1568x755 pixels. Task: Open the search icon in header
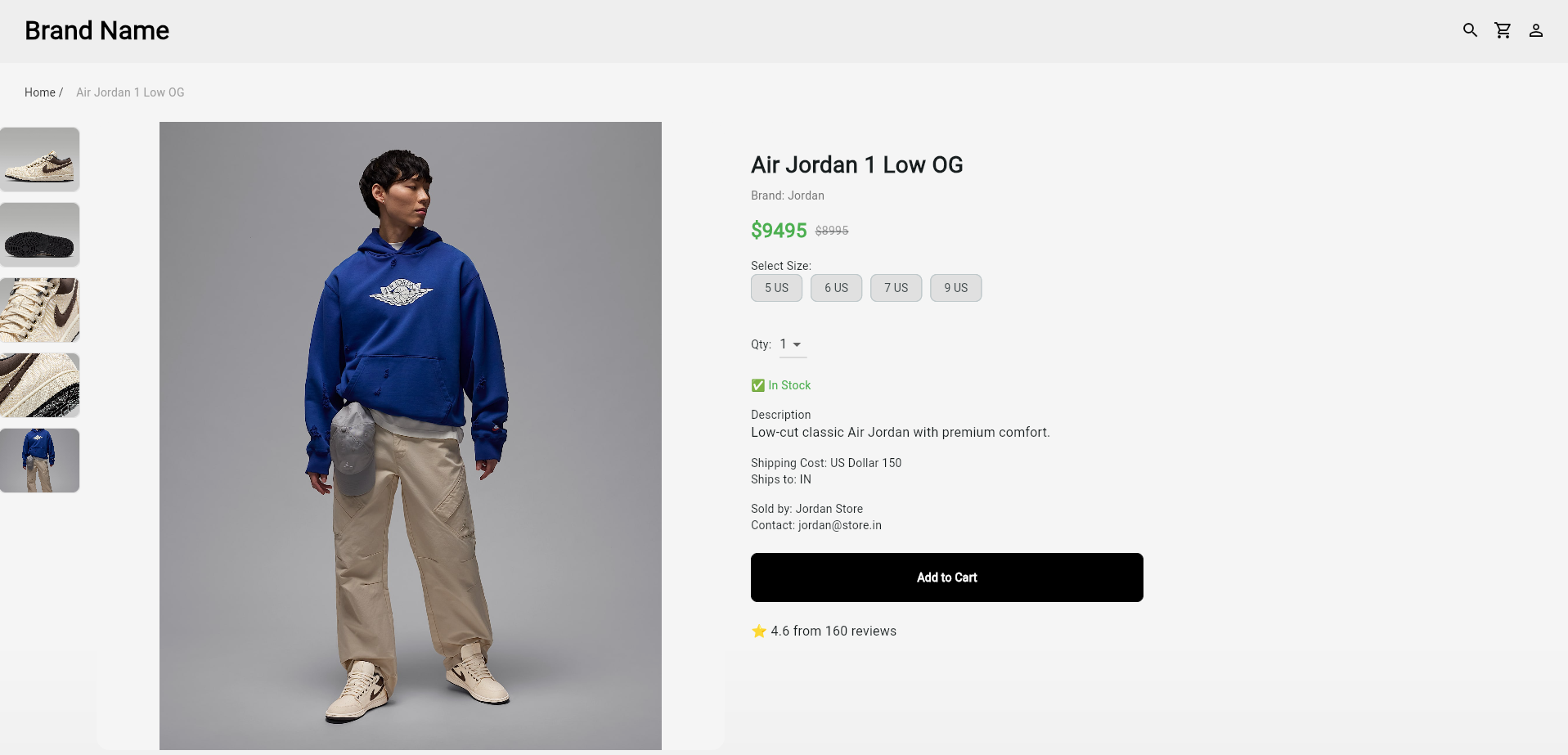pyautogui.click(x=1470, y=30)
